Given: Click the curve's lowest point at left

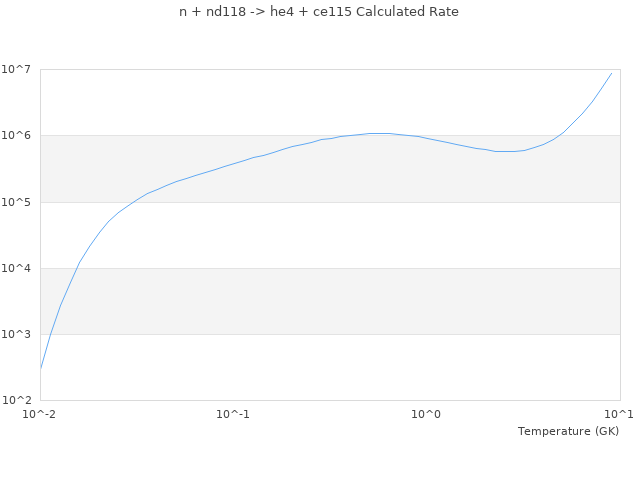Looking at the screenshot, I should pos(41,368).
